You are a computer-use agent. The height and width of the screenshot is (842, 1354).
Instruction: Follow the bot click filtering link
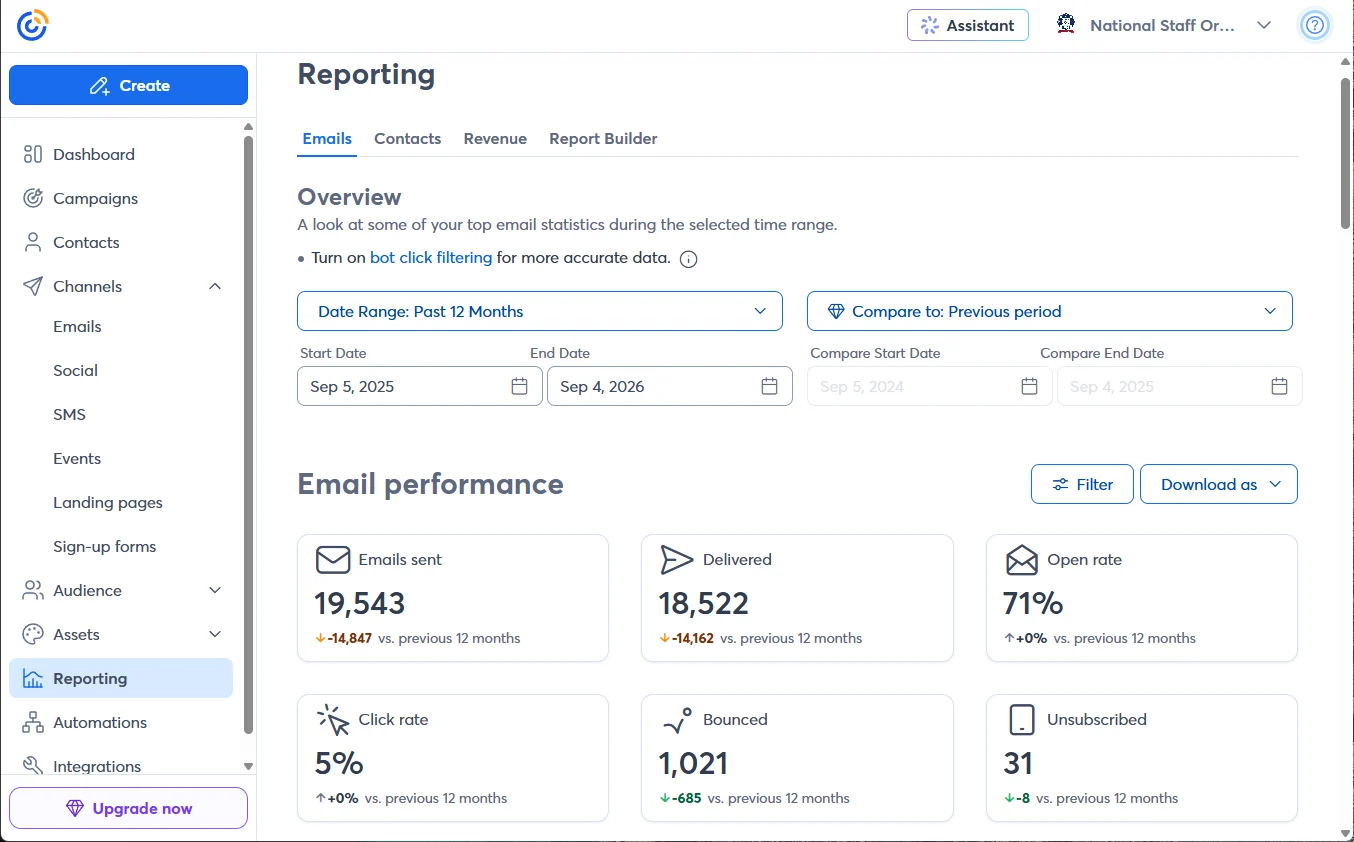[431, 257]
